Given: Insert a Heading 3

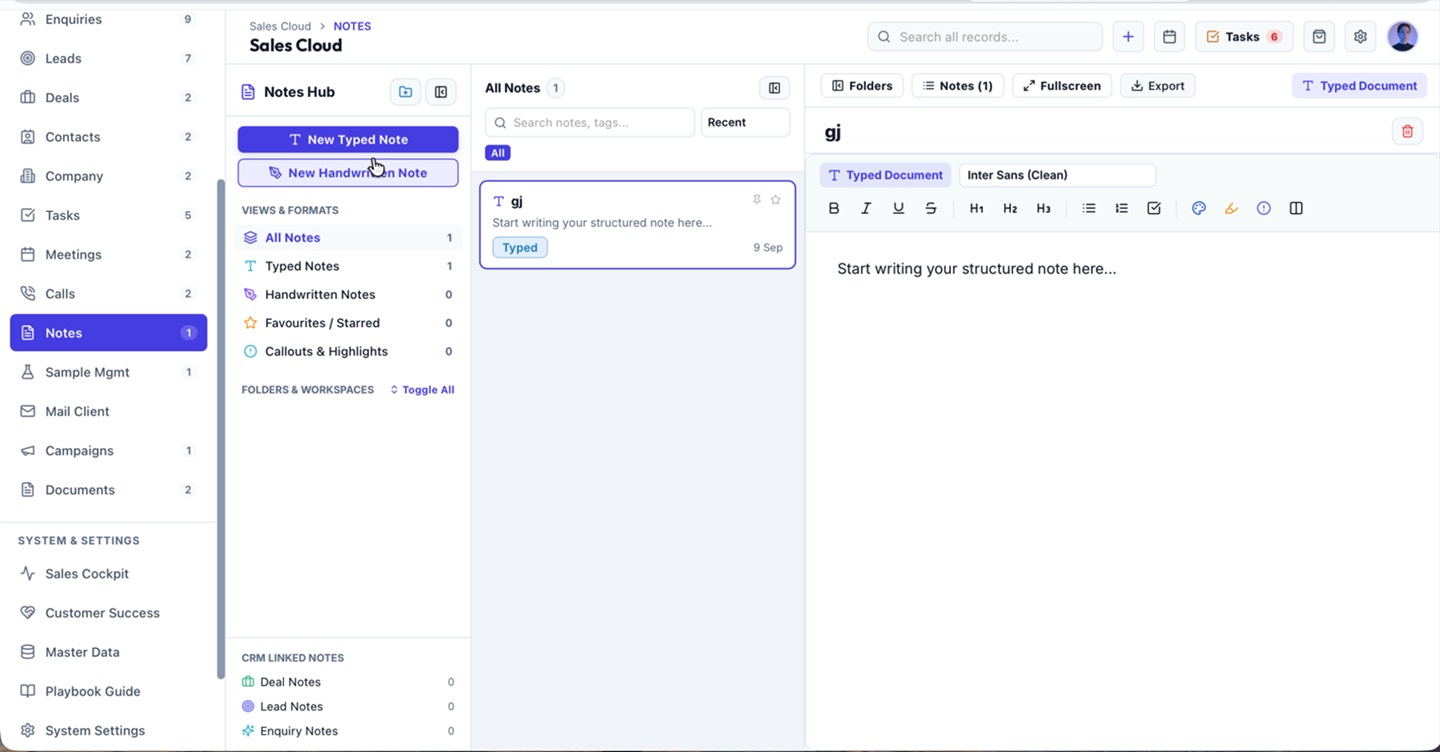Looking at the screenshot, I should pyautogui.click(x=1043, y=208).
